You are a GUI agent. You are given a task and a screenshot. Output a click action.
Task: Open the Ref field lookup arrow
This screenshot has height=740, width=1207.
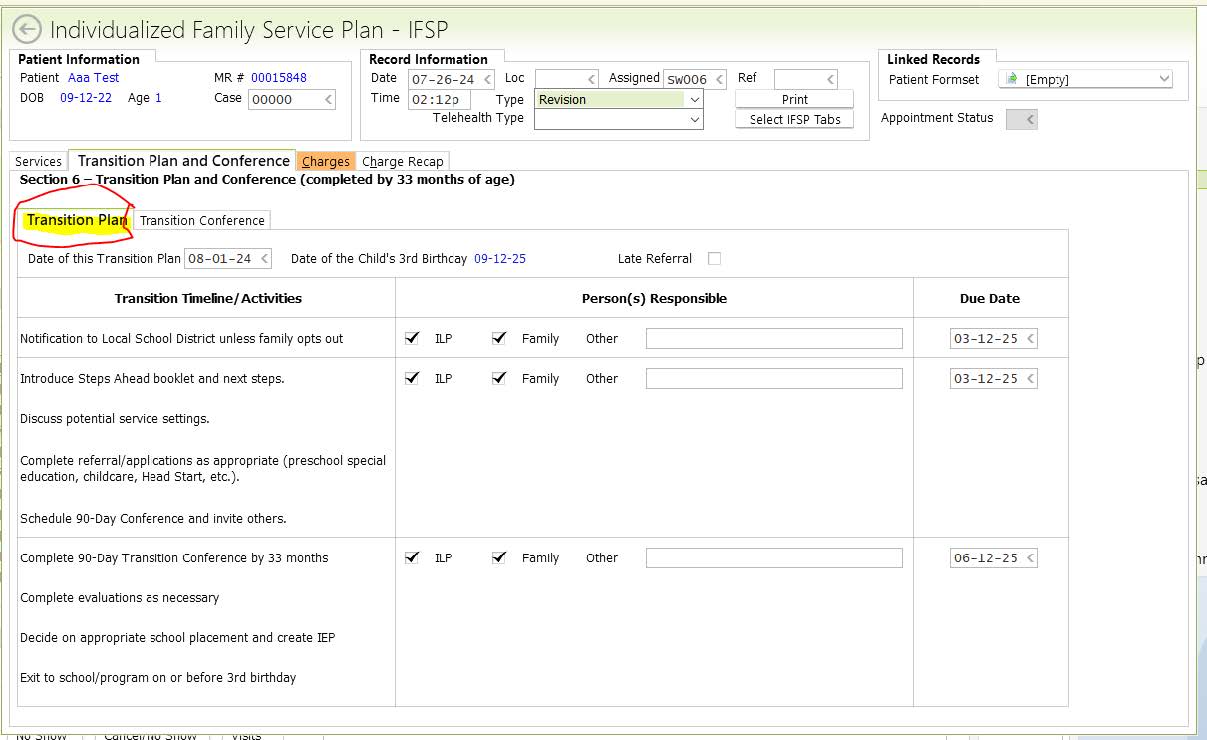click(830, 80)
